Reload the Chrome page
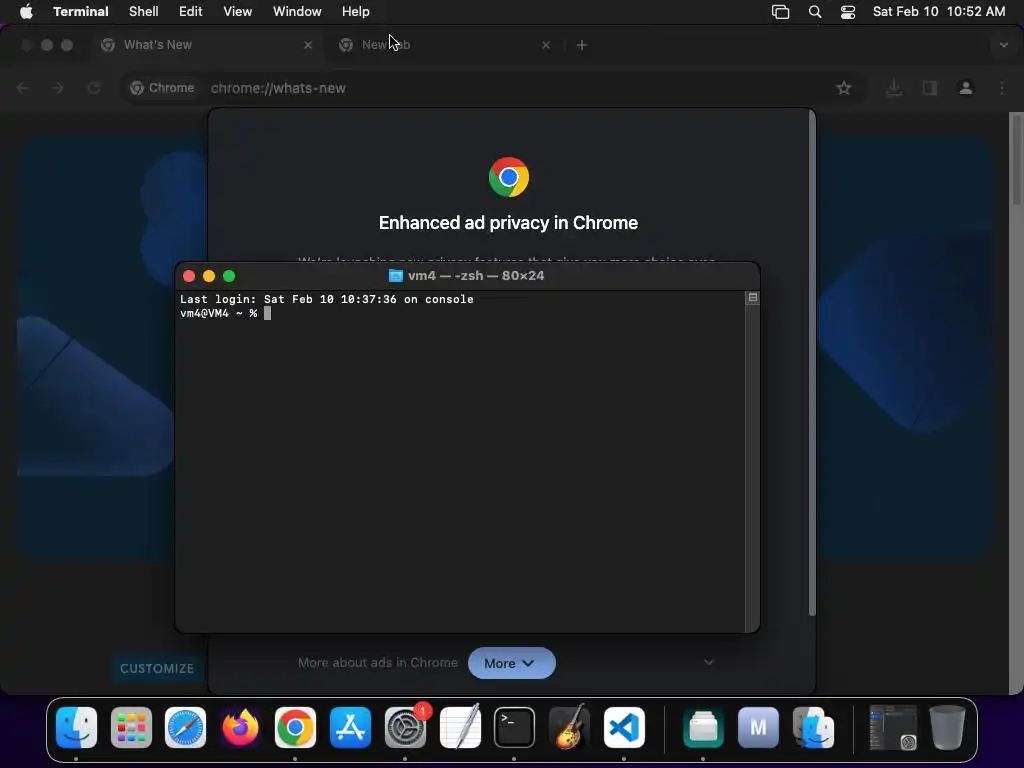The image size is (1024, 768). (x=94, y=88)
